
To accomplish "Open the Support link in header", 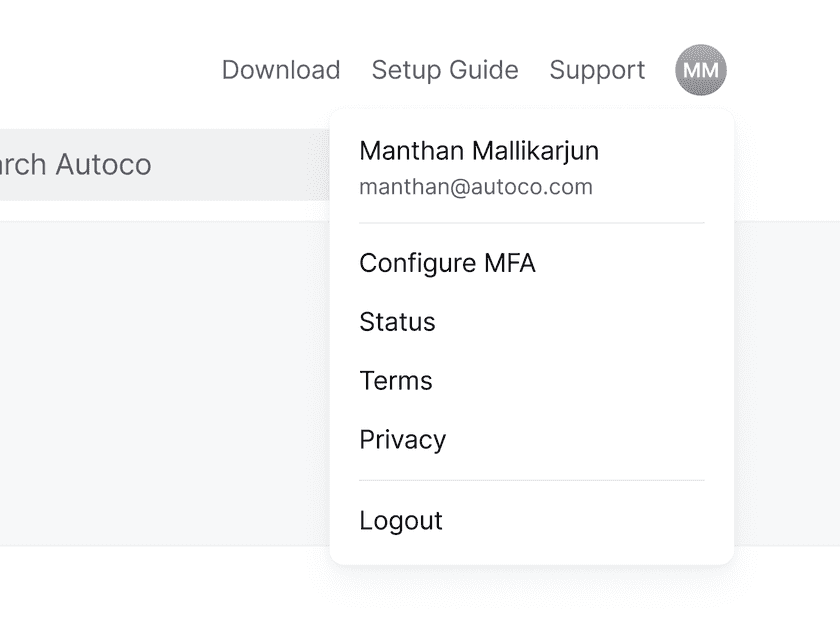I will click(597, 70).
